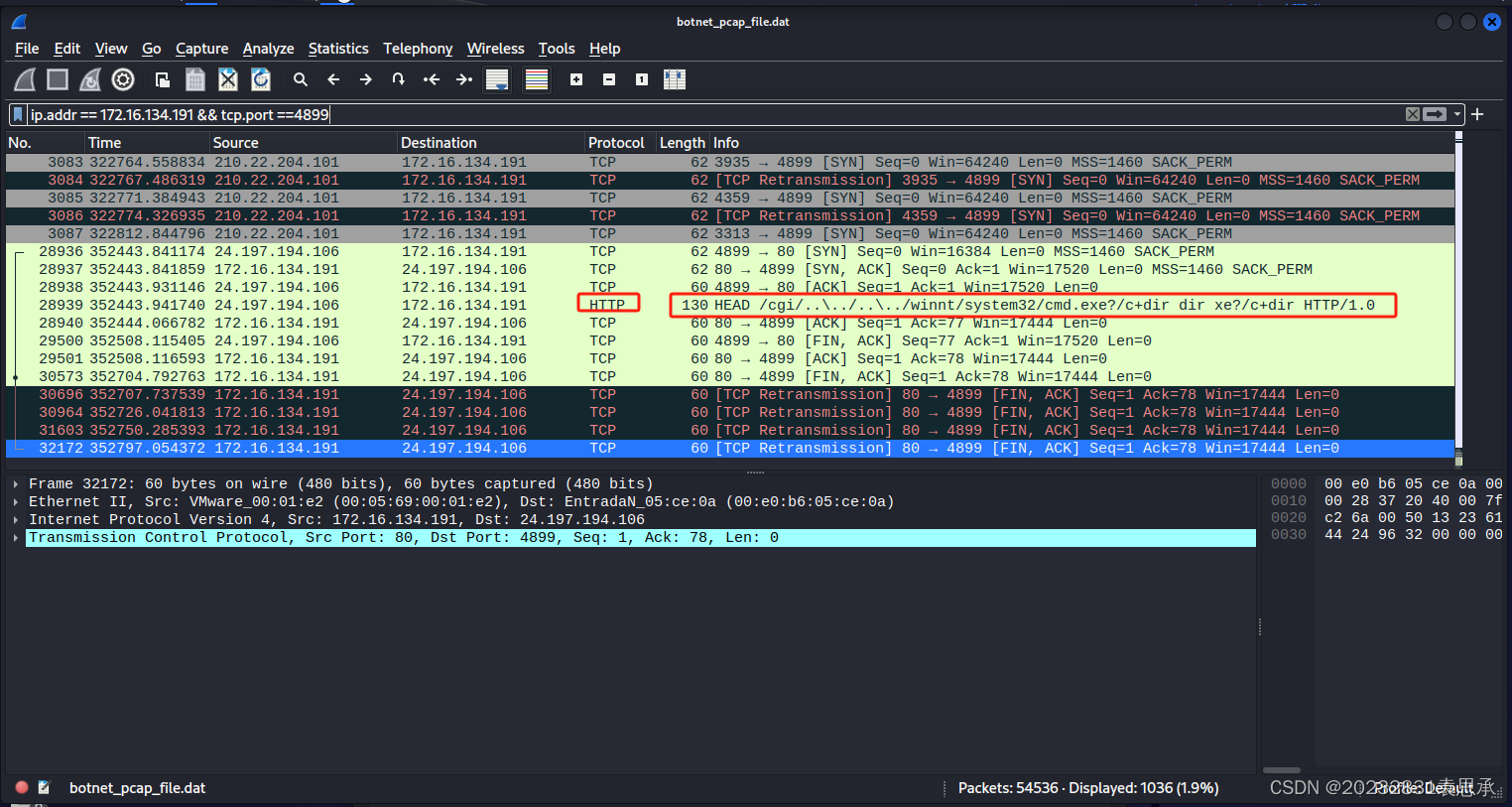Open the Go menu
Viewport: 1512px width, 807px height.
(x=151, y=49)
